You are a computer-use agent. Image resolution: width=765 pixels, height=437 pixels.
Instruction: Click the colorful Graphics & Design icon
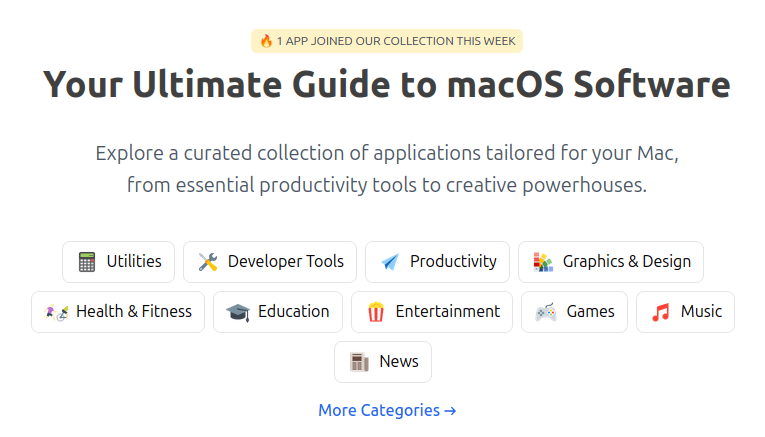point(543,262)
